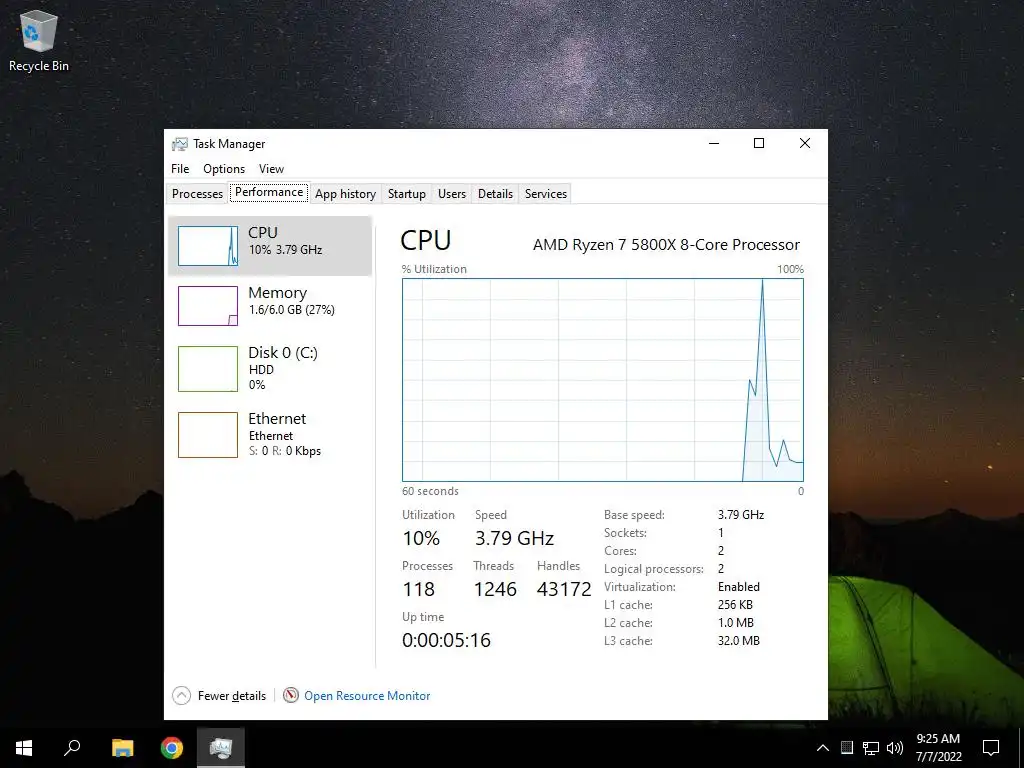Click the 118 processes value

tap(419, 589)
